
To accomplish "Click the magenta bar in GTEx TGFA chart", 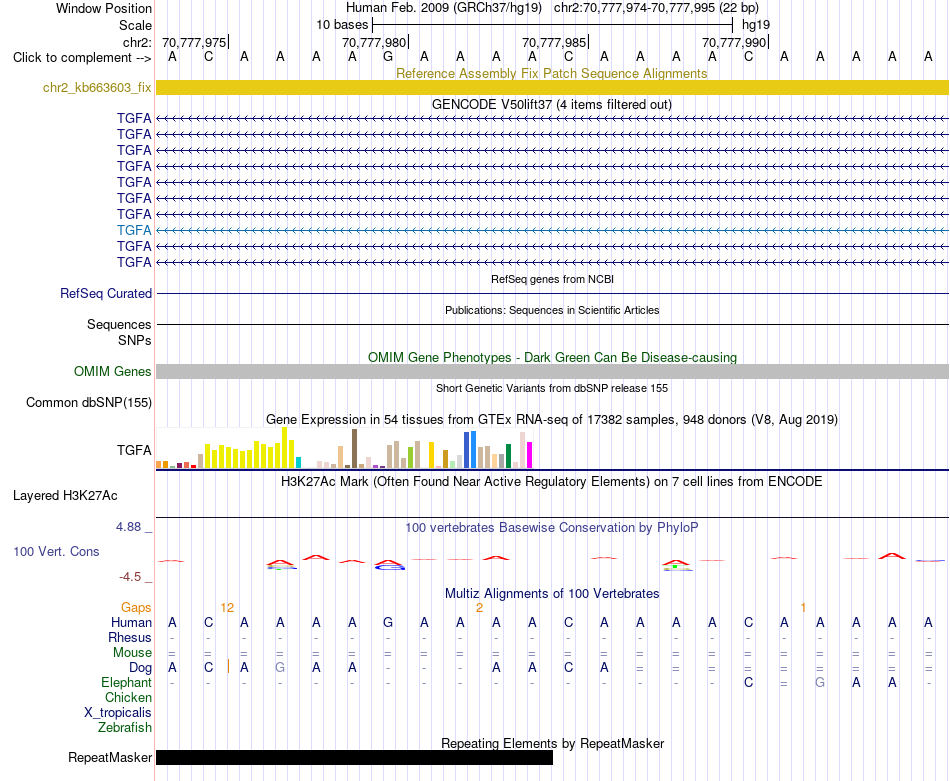I will click(529, 454).
